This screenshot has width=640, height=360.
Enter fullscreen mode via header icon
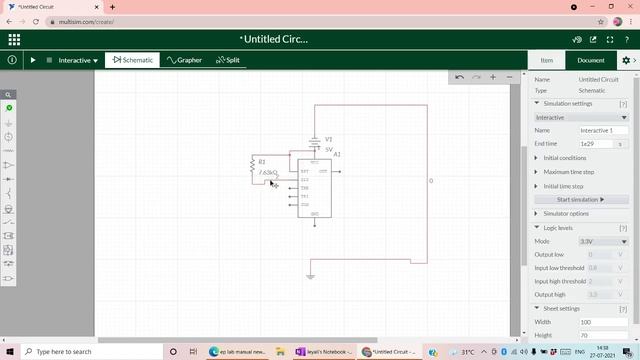point(610,40)
